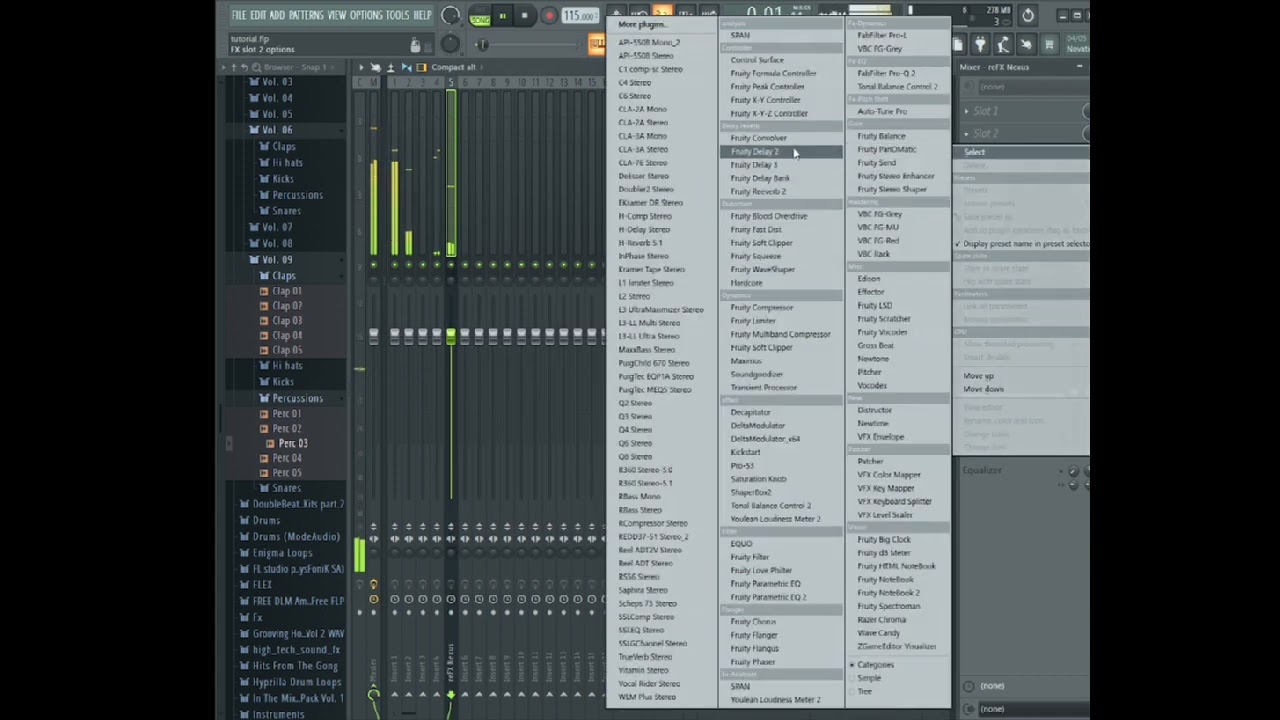Image resolution: width=1280 pixels, height=720 pixels.
Task: Click the stop button in the transport
Action: click(524, 16)
